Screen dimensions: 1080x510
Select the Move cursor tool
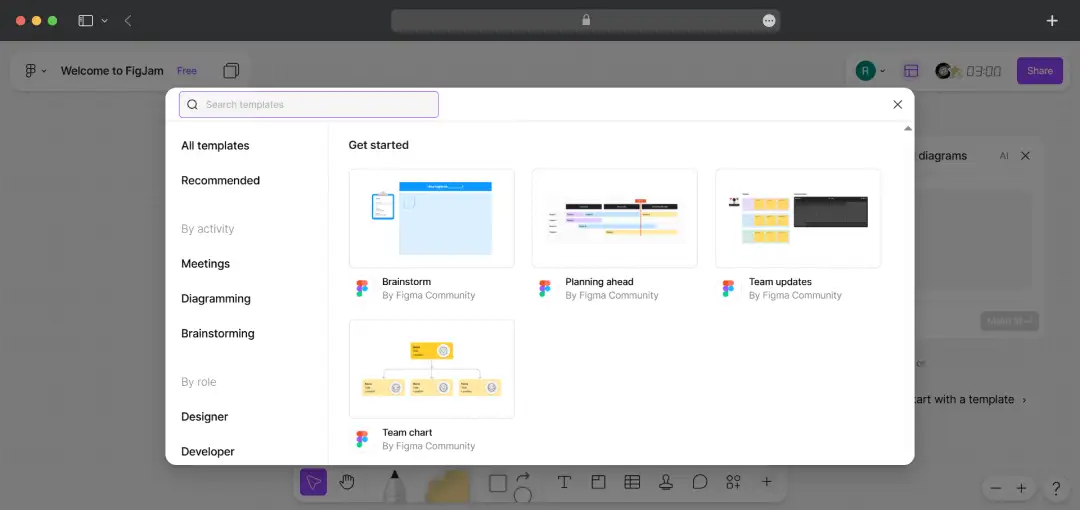pos(313,482)
